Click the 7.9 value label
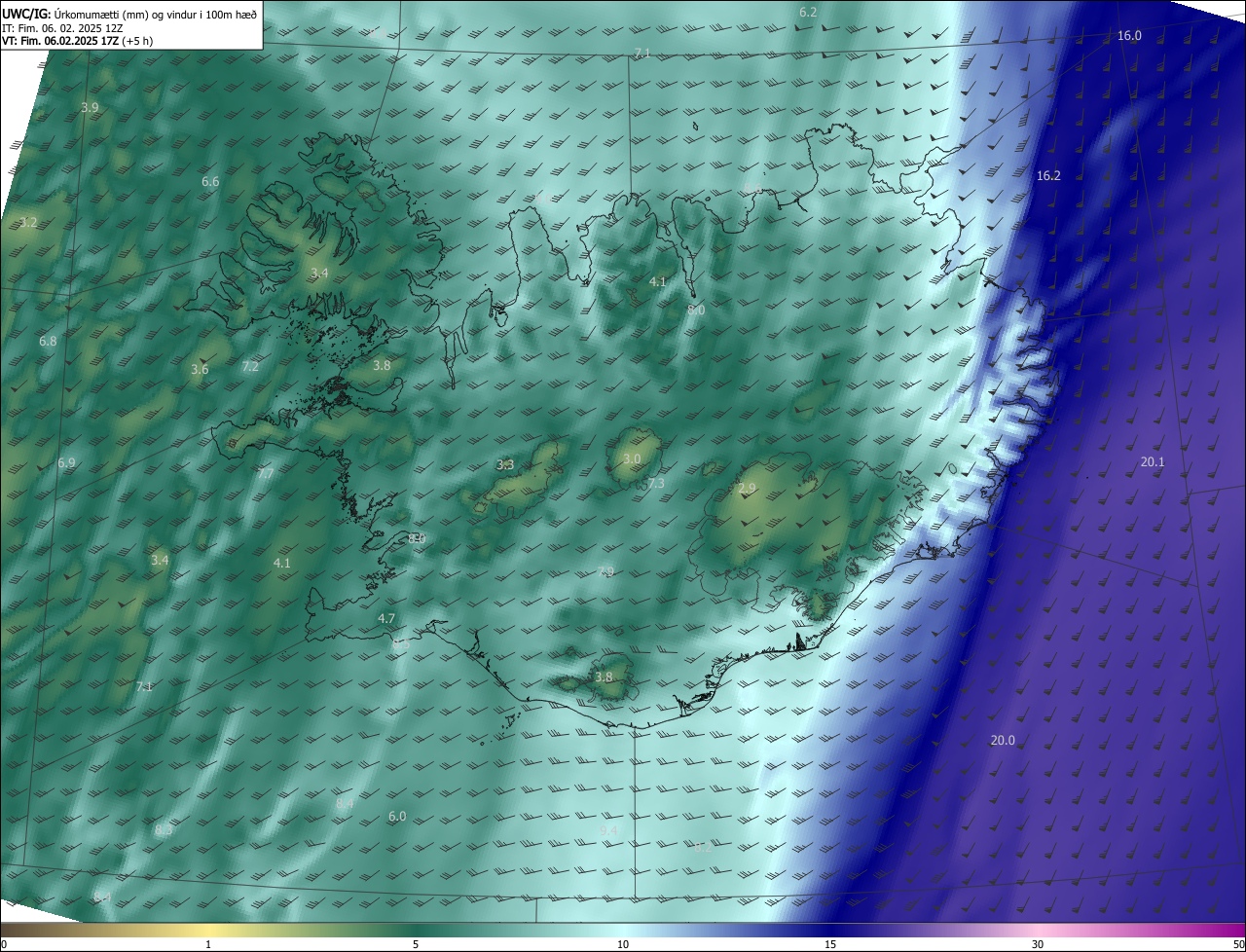This screenshot has width=1246, height=952. [605, 572]
